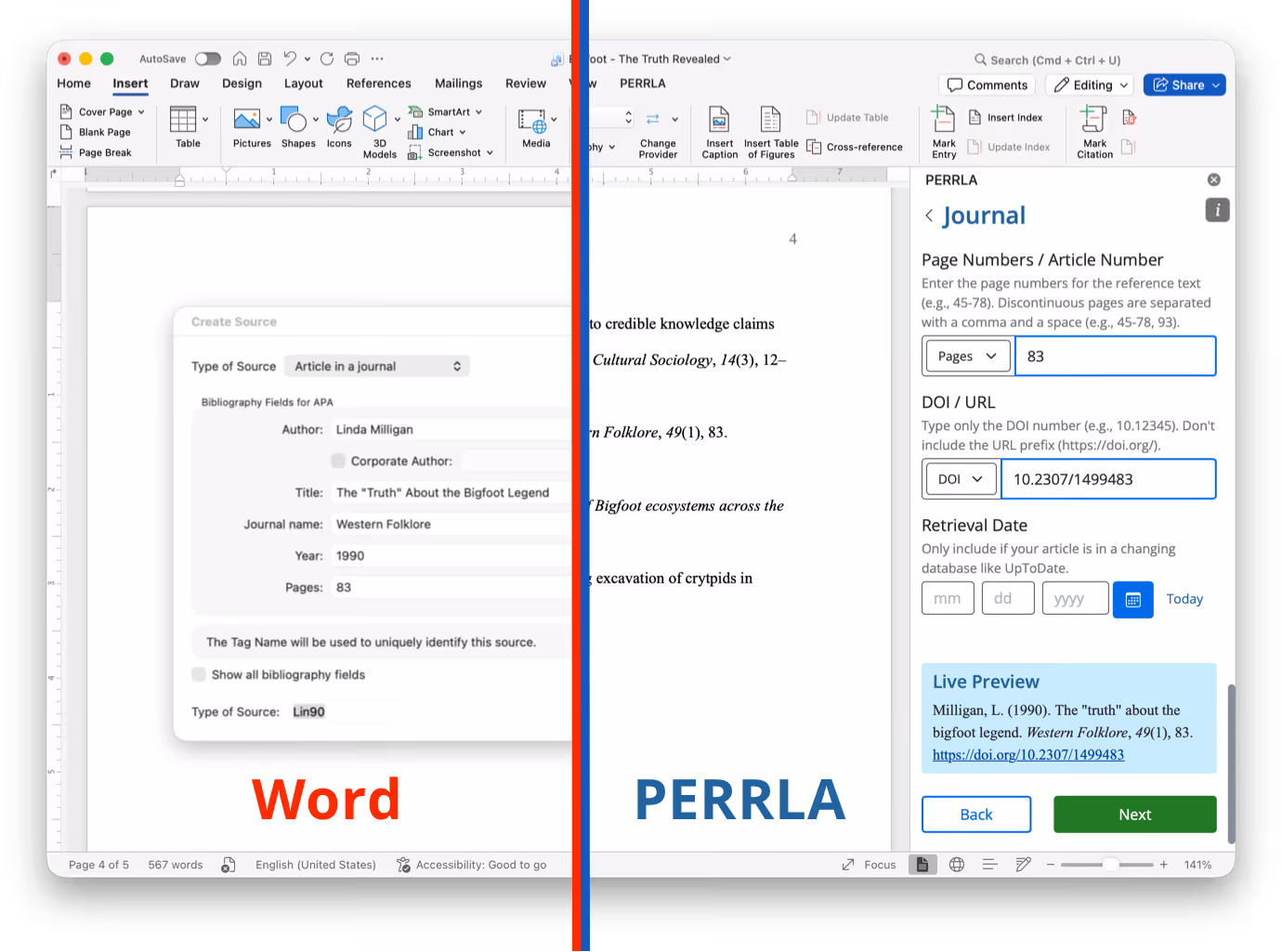Viewport: 1282px width, 952px height.
Task: Undo the last action
Action: pyautogui.click(x=290, y=59)
